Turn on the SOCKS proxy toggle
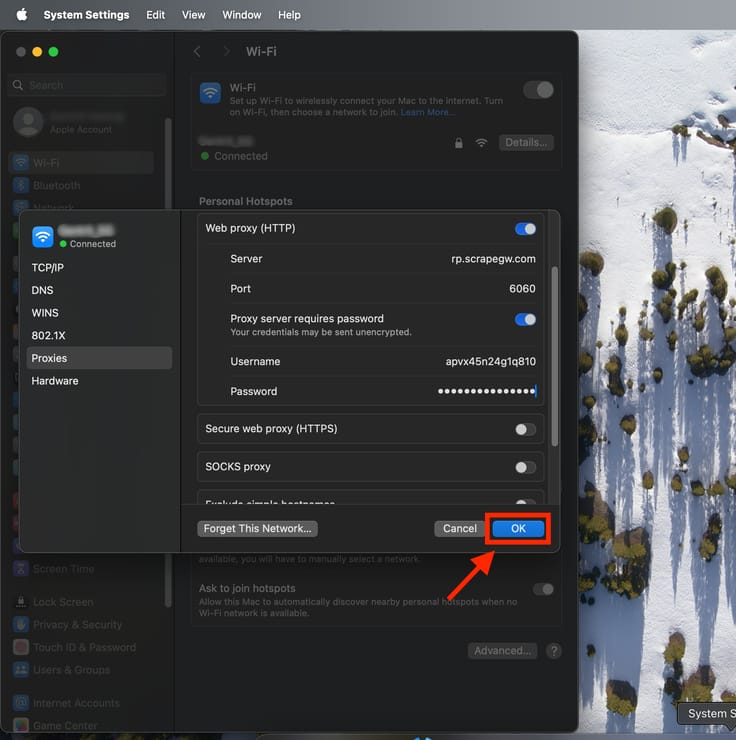This screenshot has width=736, height=740. coord(525,467)
